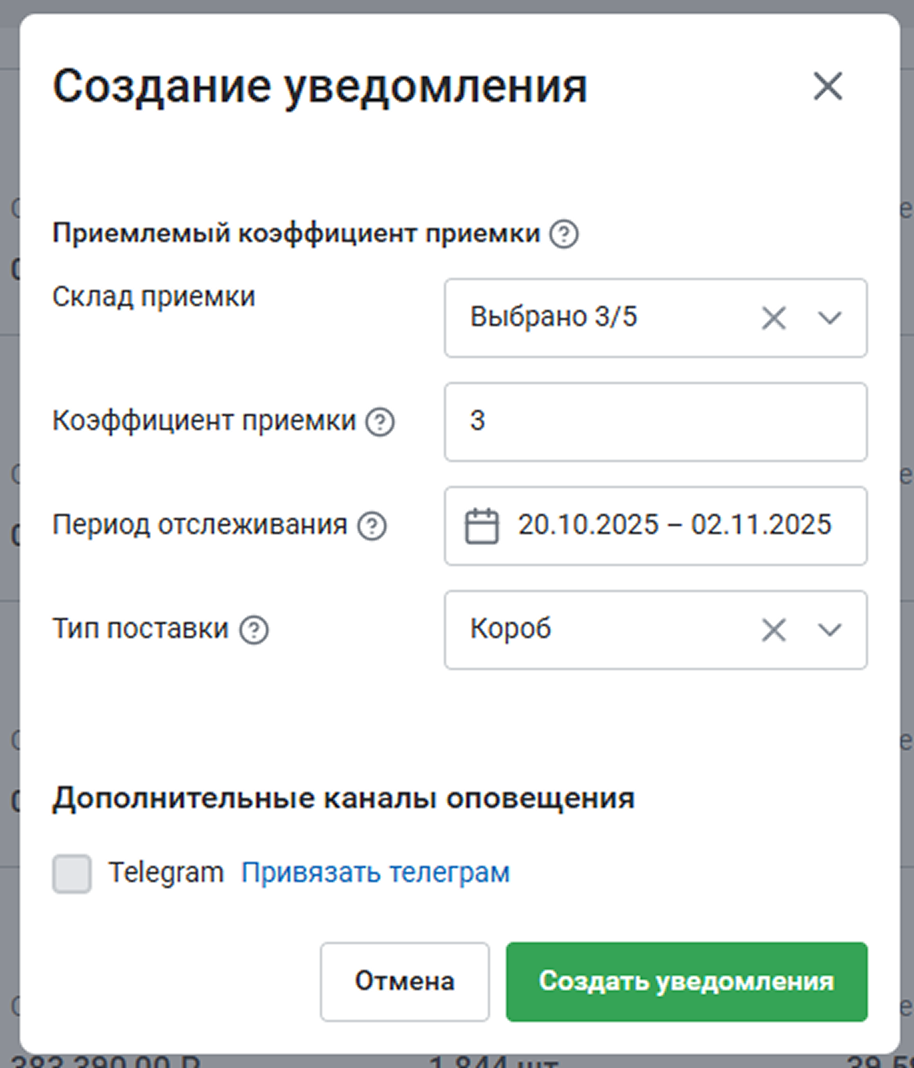914x1068 pixels.
Task: Open the 'Выбрано 3/5' warehouse selector
Action: coord(600,318)
